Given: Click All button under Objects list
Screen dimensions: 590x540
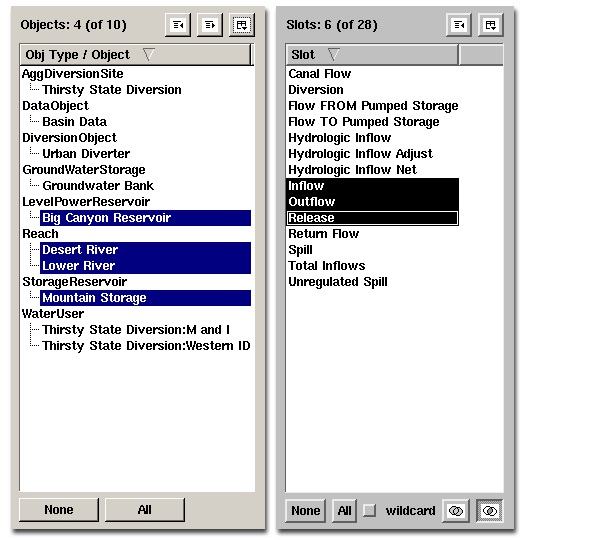Looking at the screenshot, I should pos(145,510).
